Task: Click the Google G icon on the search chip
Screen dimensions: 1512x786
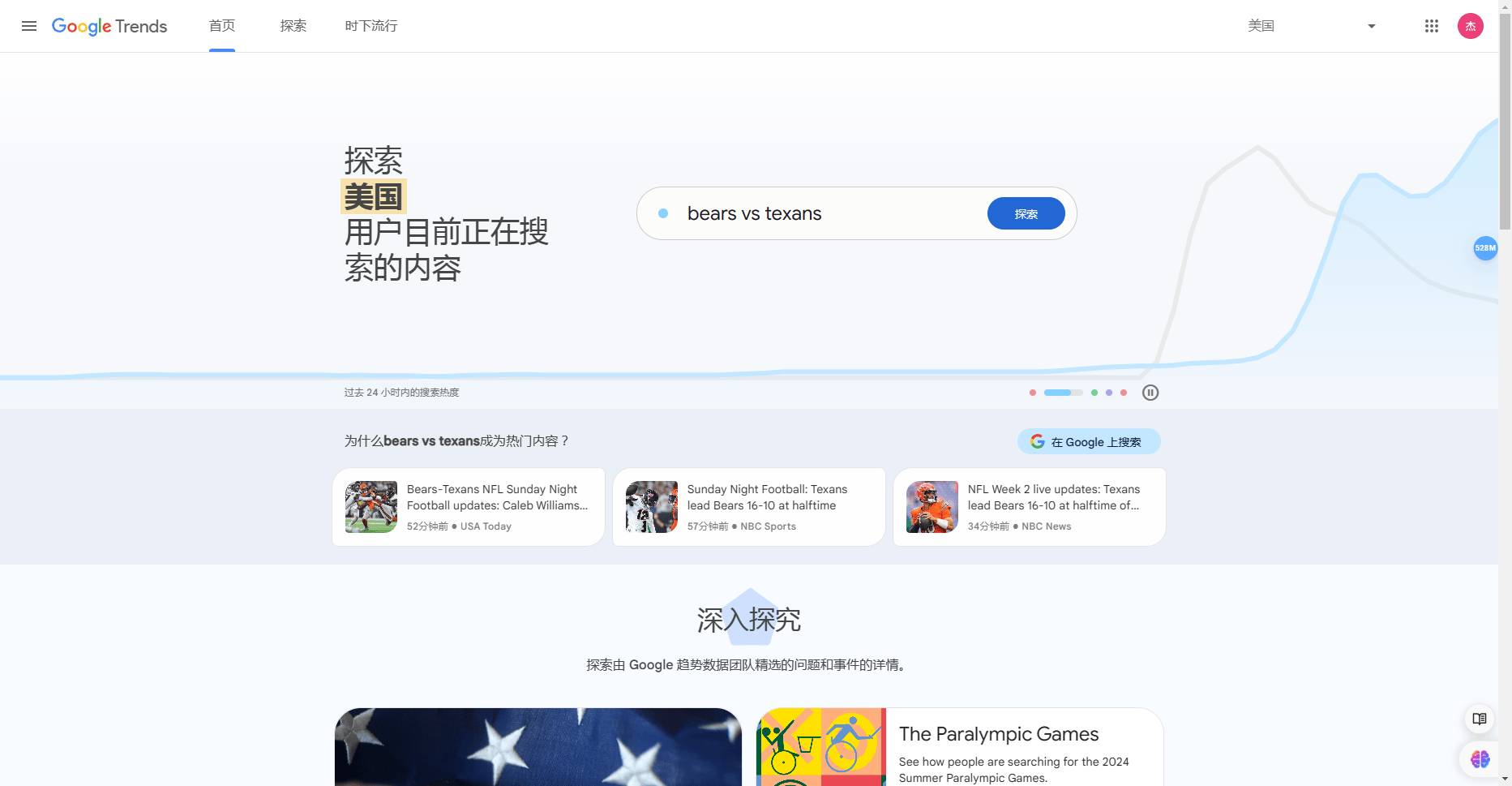Action: pyautogui.click(x=1038, y=441)
